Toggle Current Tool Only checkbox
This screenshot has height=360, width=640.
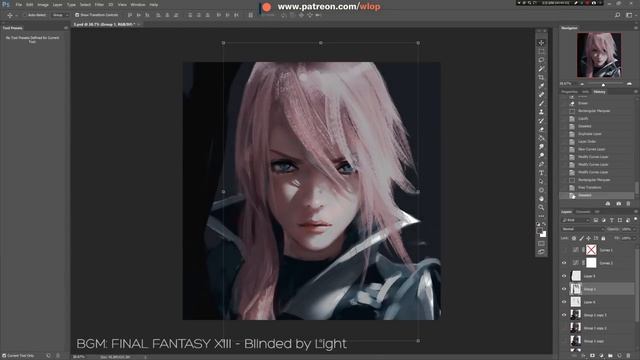(x=4, y=356)
